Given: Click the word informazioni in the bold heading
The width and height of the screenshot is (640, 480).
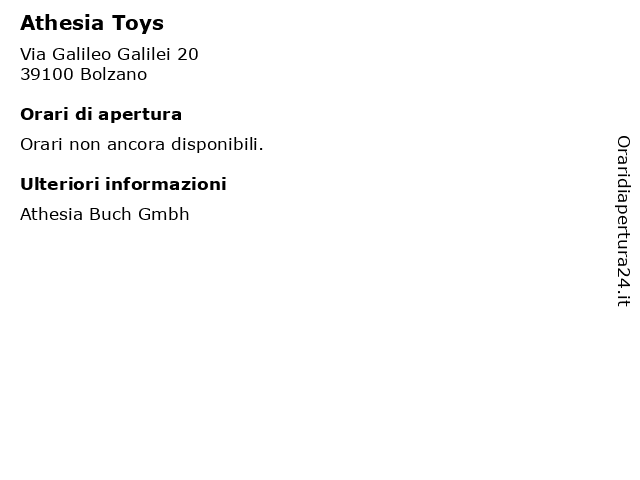Looking at the screenshot, I should [x=166, y=184].
